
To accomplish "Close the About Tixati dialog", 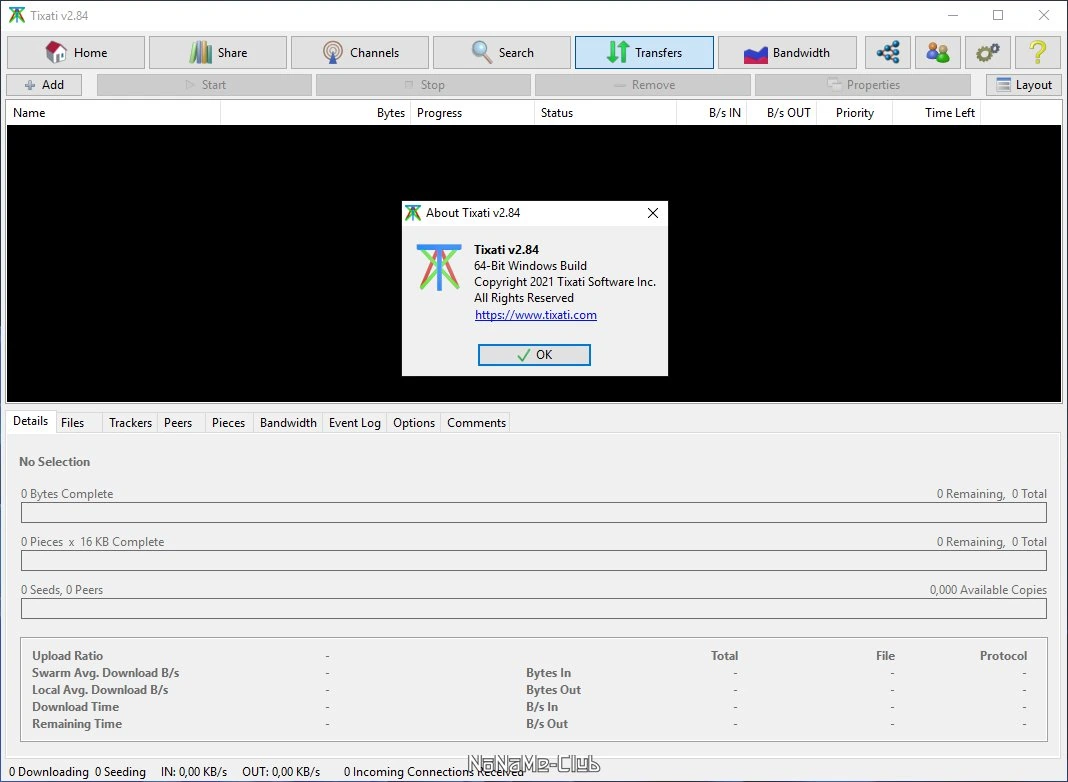I will click(x=653, y=213).
